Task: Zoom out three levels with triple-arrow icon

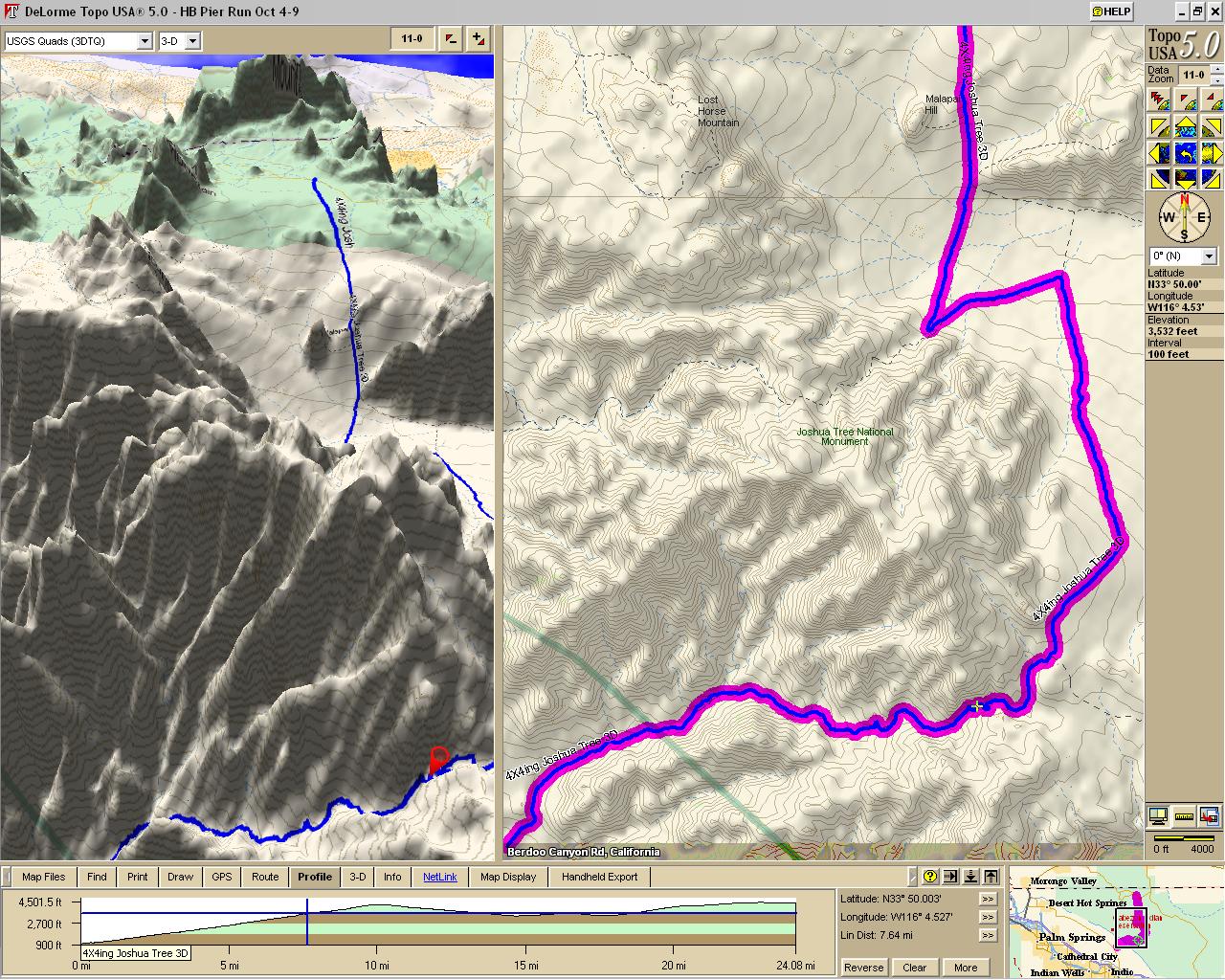Action: (1159, 100)
